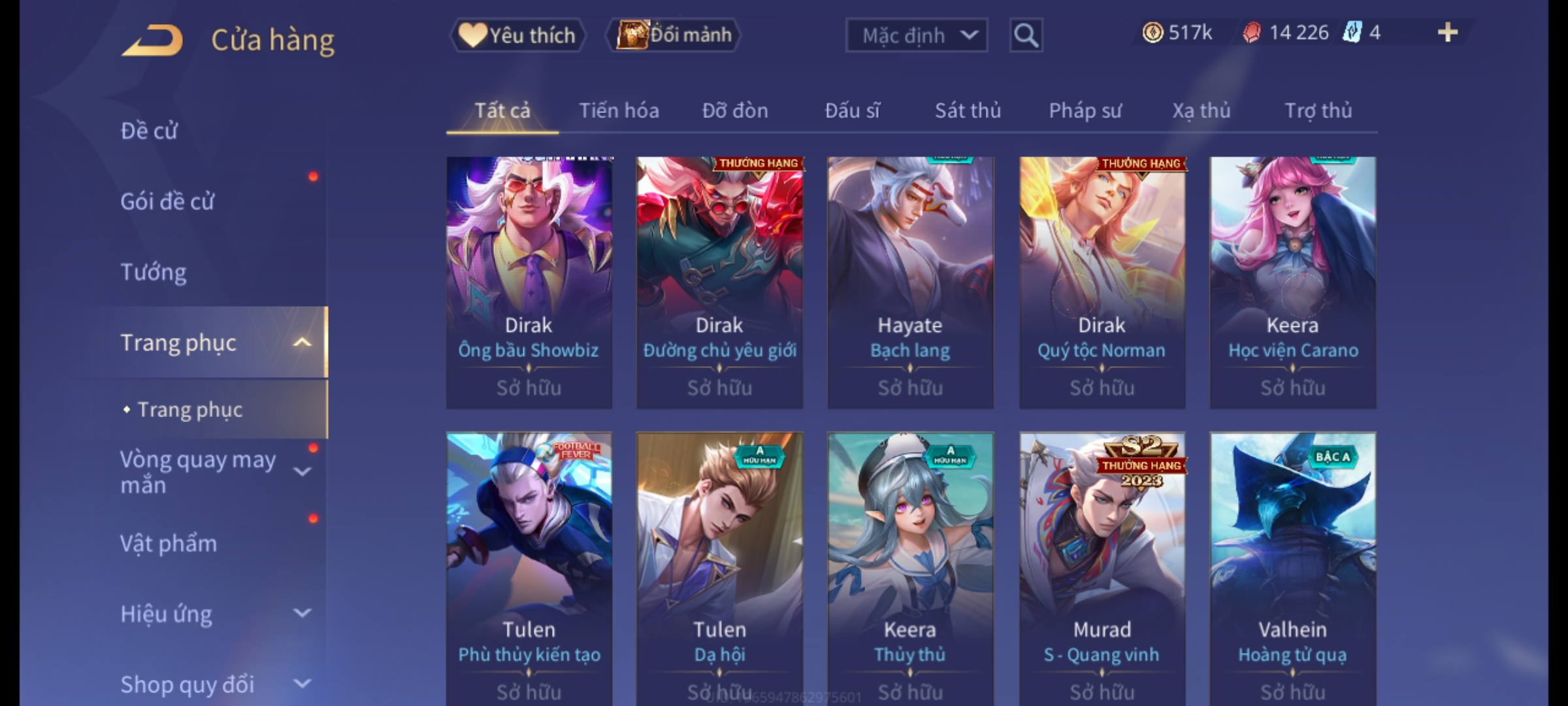Viewport: 1568px width, 706px height.
Task: Select Murad S - Quang vinh skin card
Action: pos(1102,569)
